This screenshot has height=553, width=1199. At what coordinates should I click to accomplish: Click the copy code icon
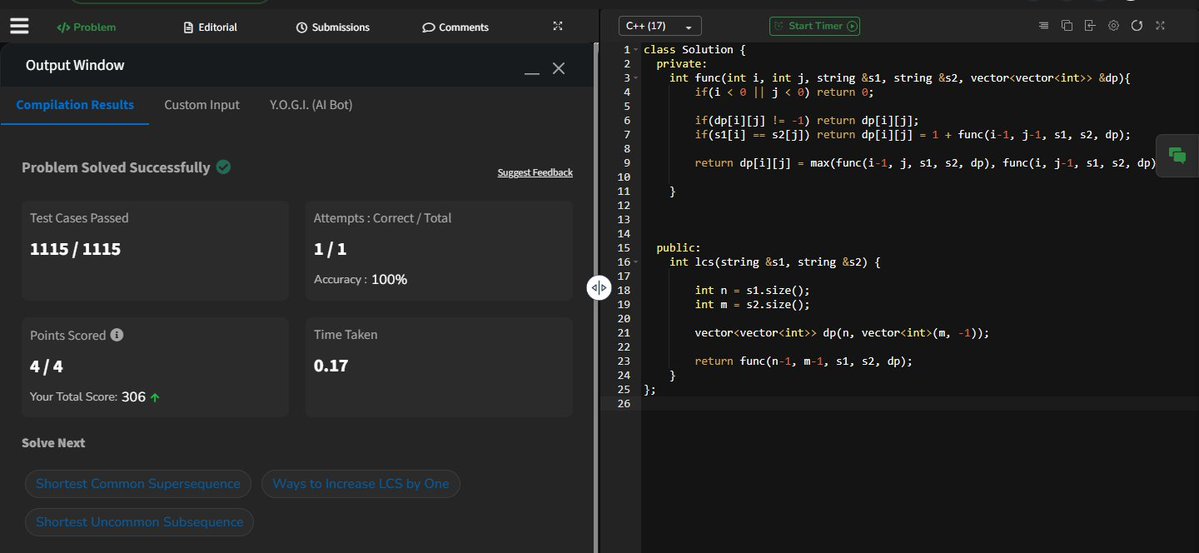pos(1067,26)
